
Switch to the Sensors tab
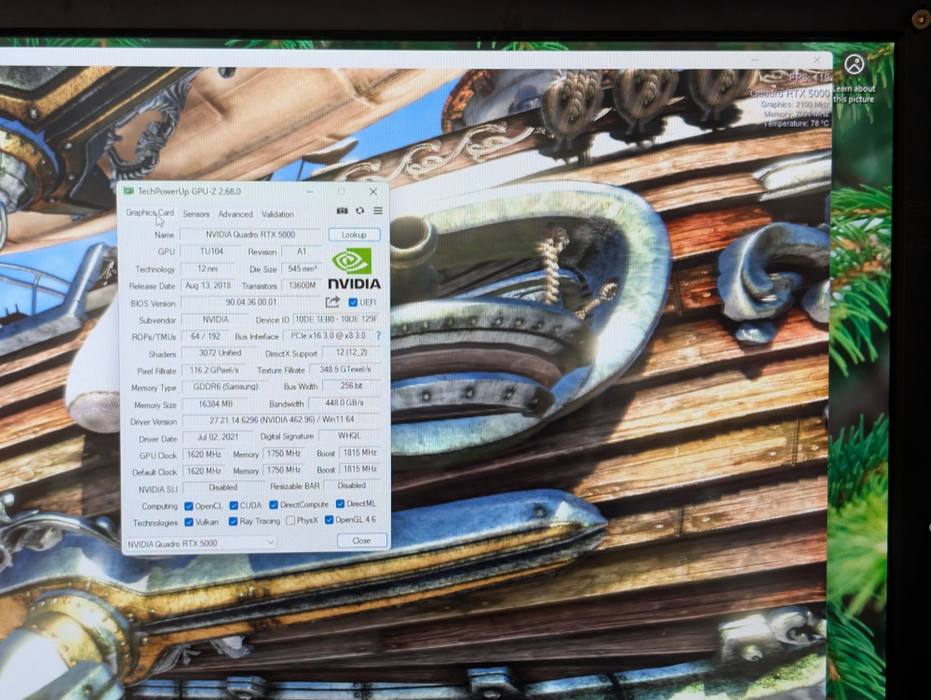[x=196, y=214]
